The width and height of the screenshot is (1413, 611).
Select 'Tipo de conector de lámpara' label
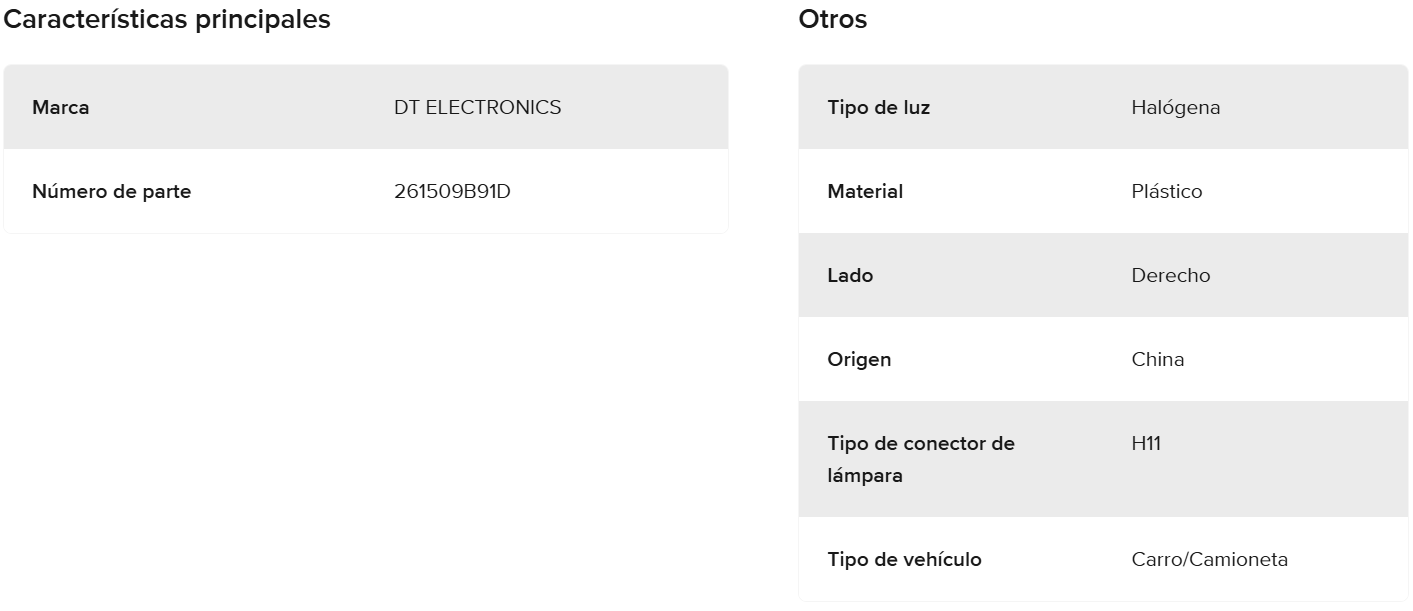coord(920,459)
